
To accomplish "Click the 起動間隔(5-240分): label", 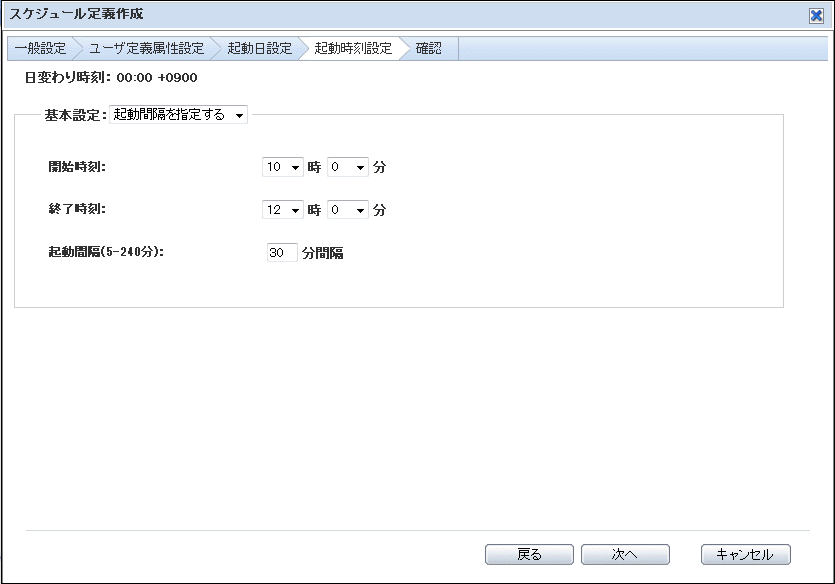I will click(x=106, y=252).
